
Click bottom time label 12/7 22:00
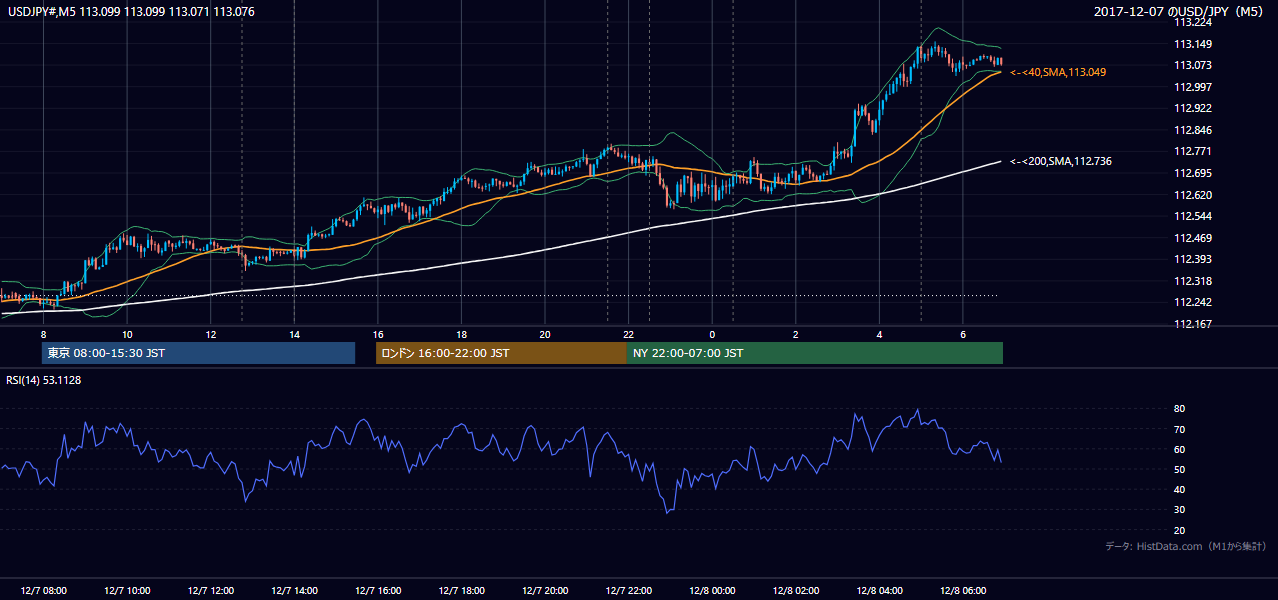[629, 591]
